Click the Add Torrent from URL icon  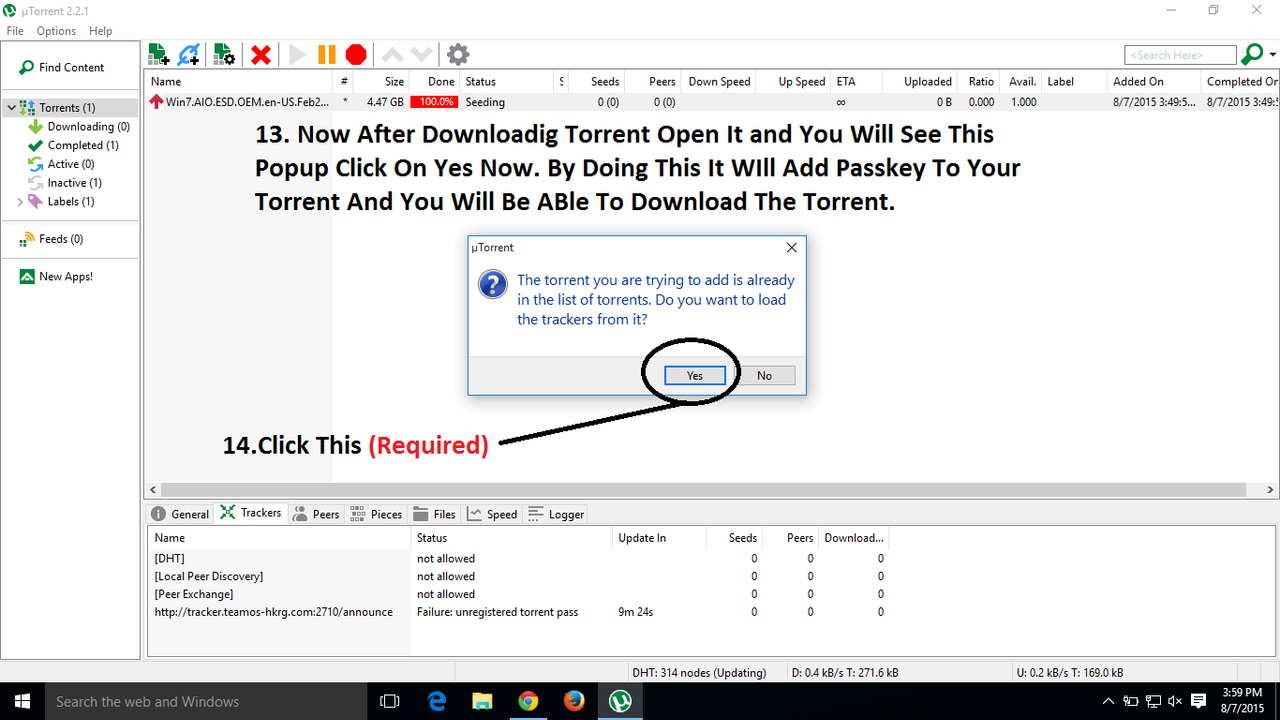coord(189,54)
